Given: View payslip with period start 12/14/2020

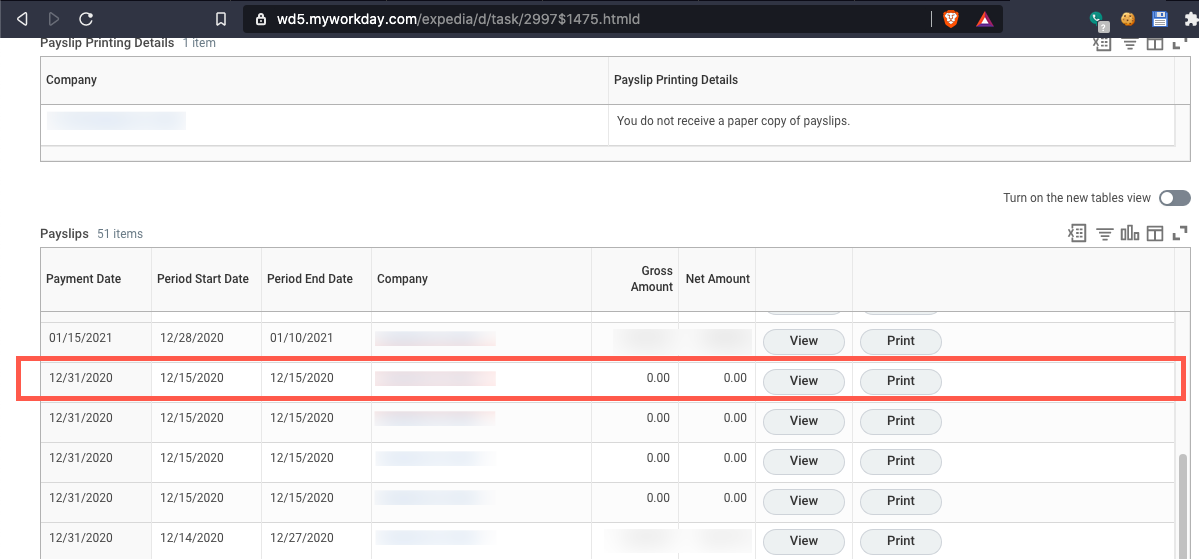Looking at the screenshot, I should tap(804, 541).
